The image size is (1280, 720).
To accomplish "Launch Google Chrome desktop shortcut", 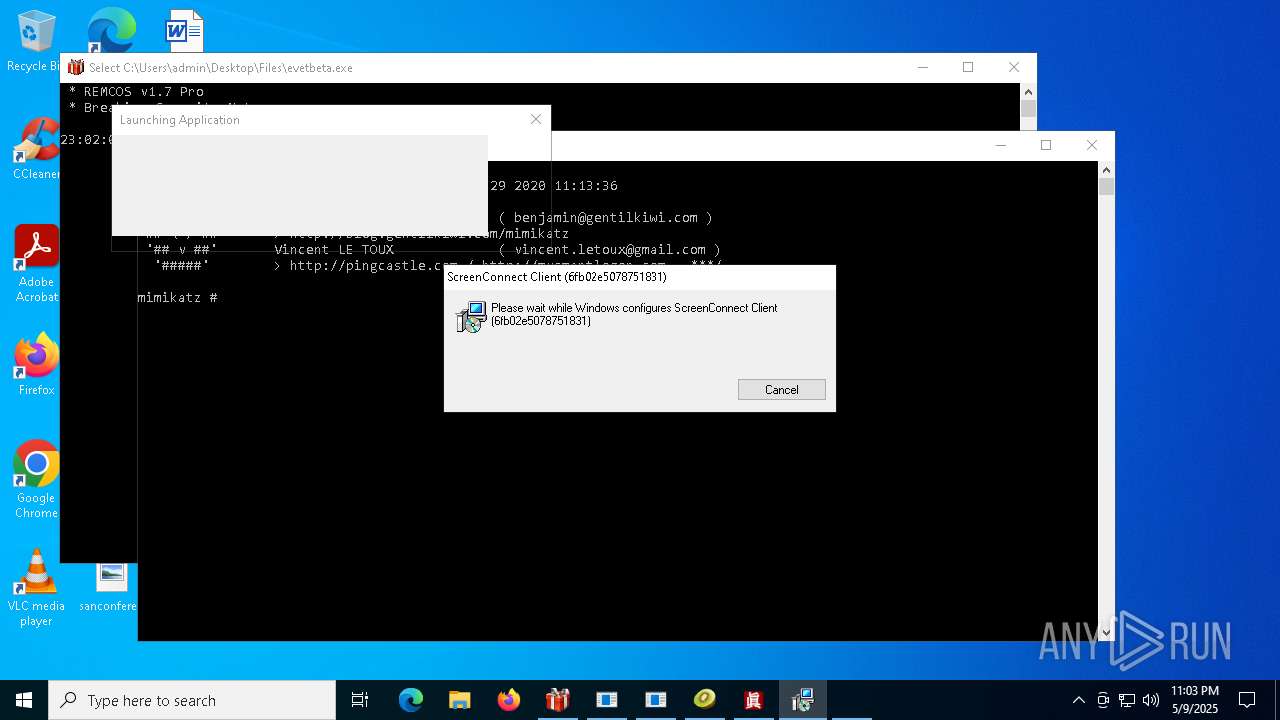I will tap(36, 480).
